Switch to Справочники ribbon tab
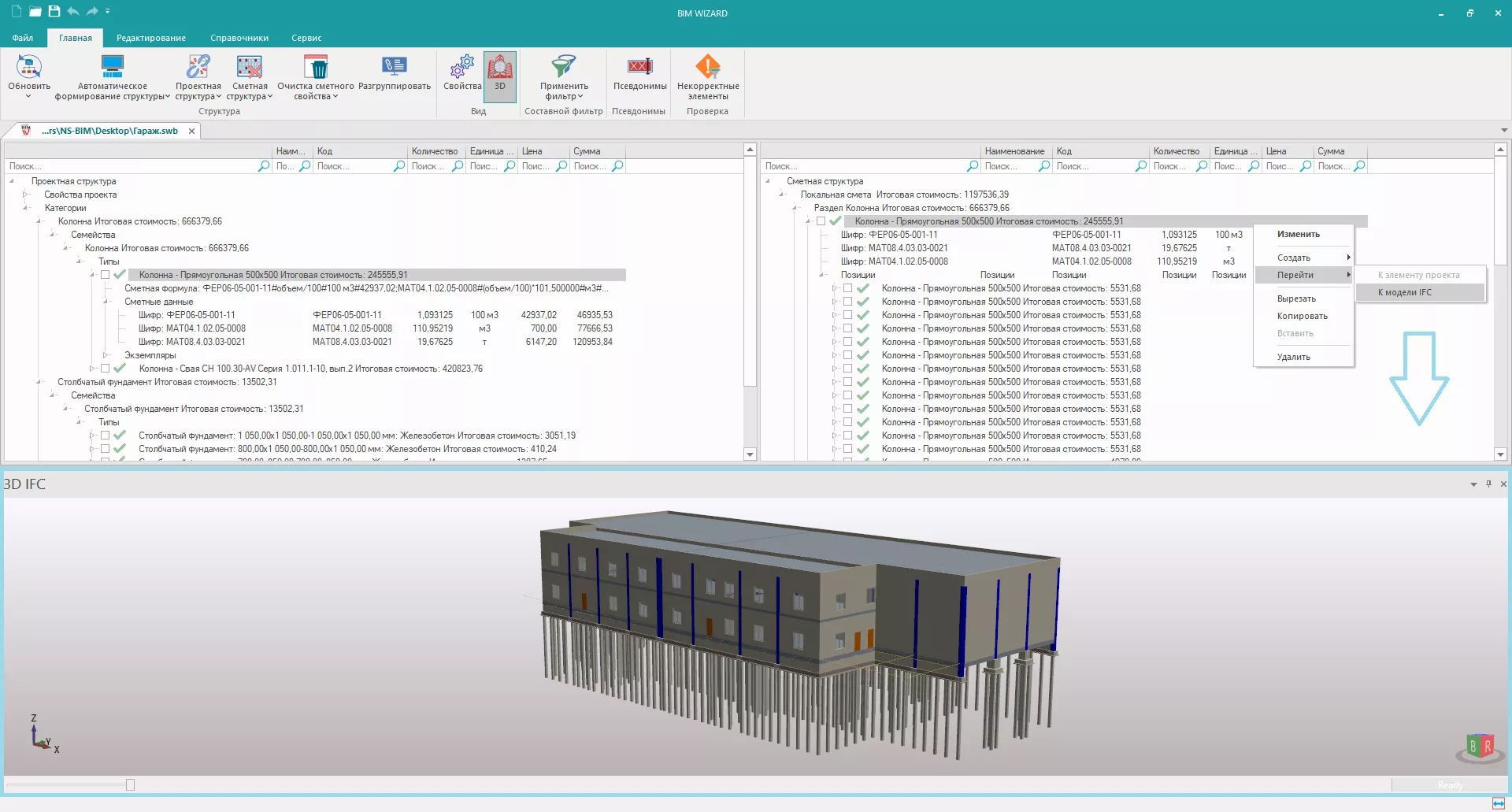 (239, 38)
